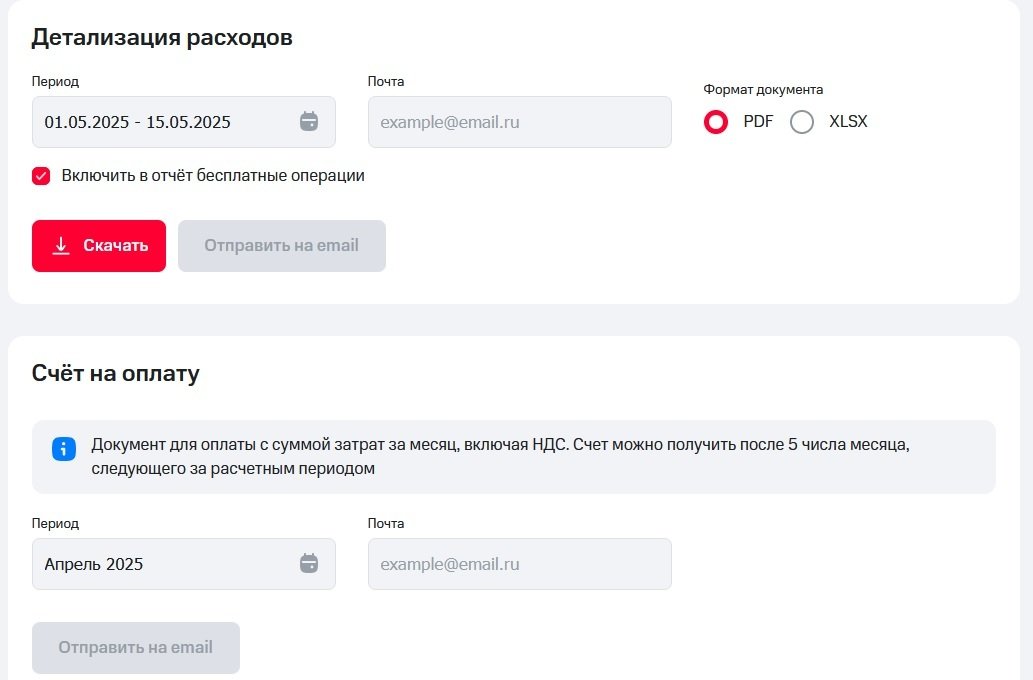This screenshot has width=1033, height=680.
Task: Toggle the free operations checkbox
Action: click(x=41, y=176)
